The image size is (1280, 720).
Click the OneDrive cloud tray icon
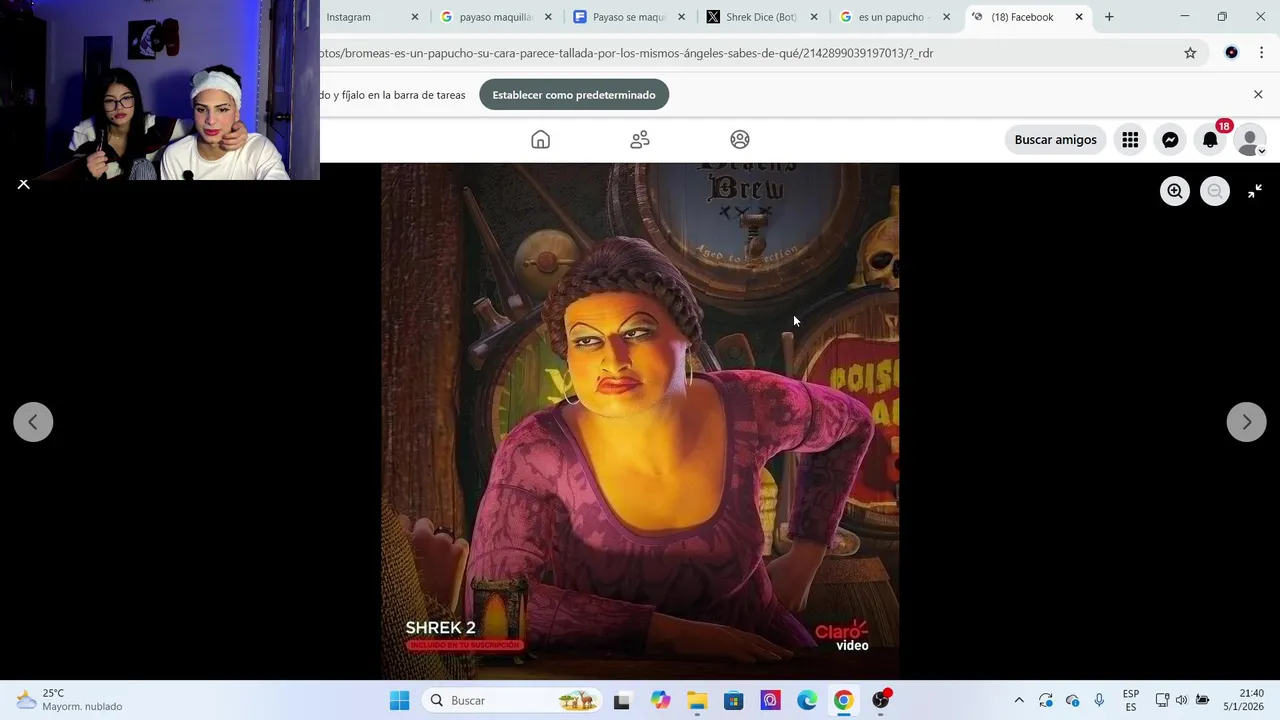click(1073, 701)
